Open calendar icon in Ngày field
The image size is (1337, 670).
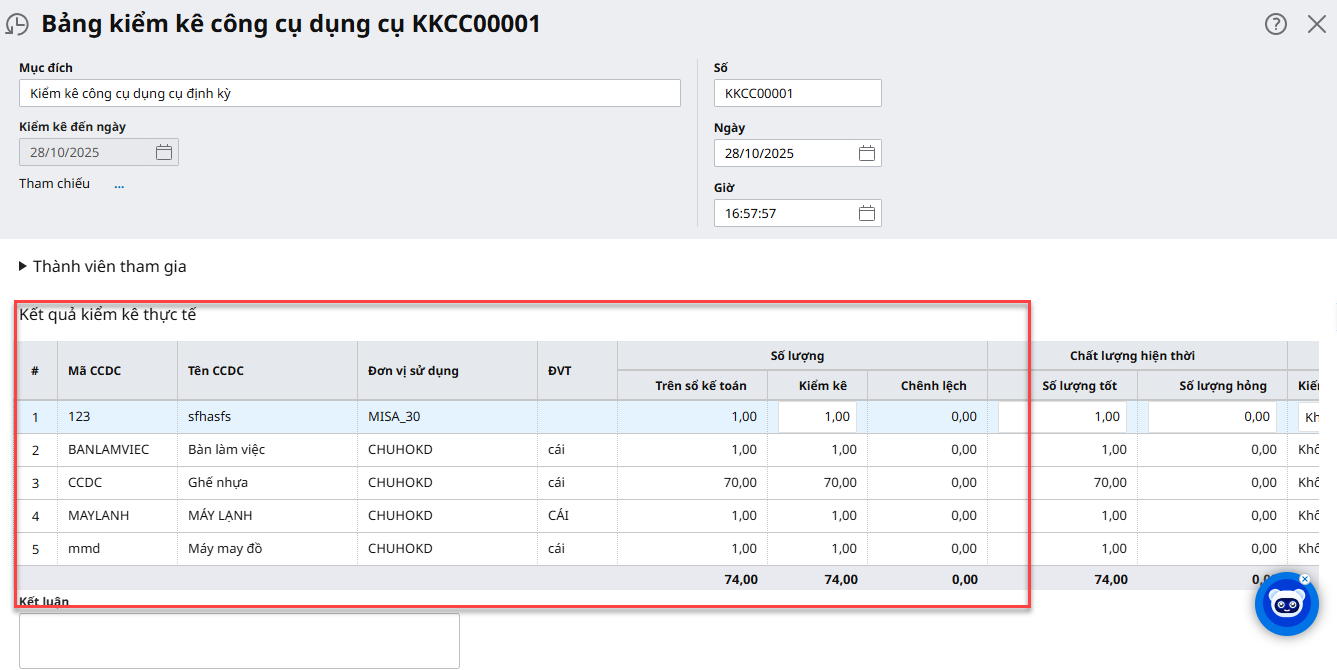click(867, 153)
